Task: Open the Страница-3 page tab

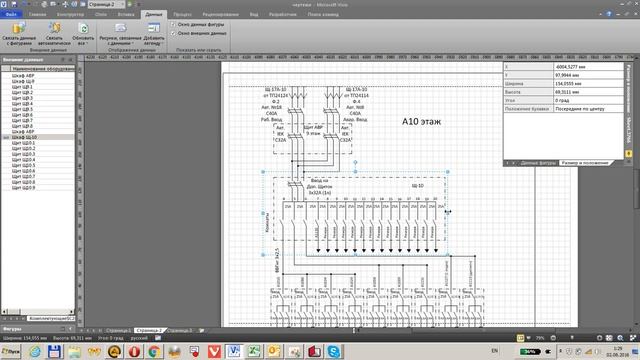Action: [x=180, y=331]
